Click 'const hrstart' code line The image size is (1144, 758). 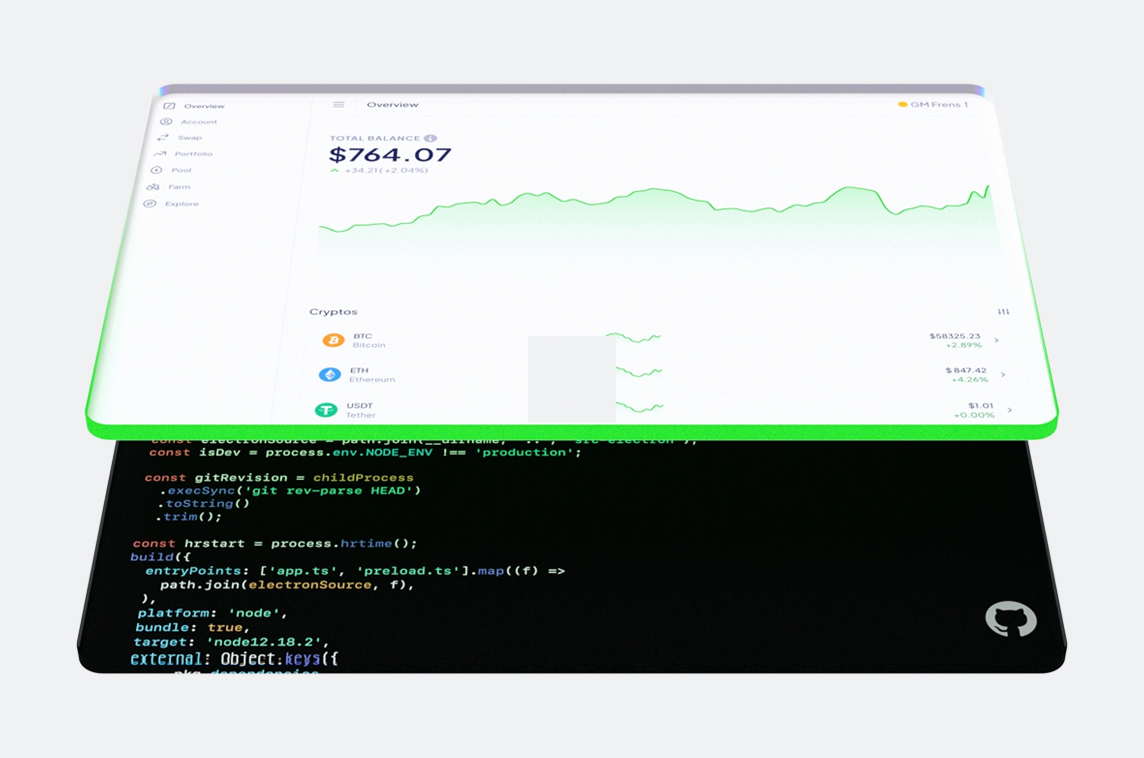[x=275, y=544]
